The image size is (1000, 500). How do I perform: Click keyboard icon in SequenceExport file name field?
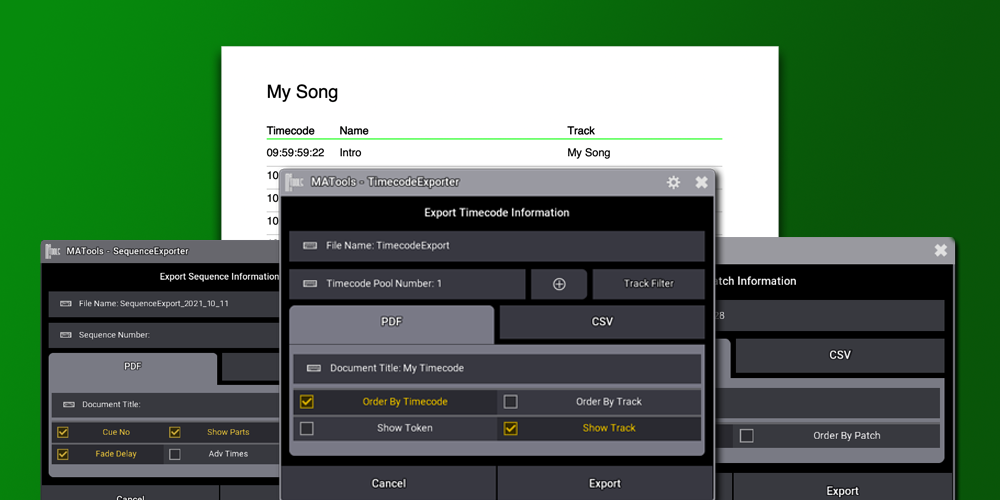(66, 304)
